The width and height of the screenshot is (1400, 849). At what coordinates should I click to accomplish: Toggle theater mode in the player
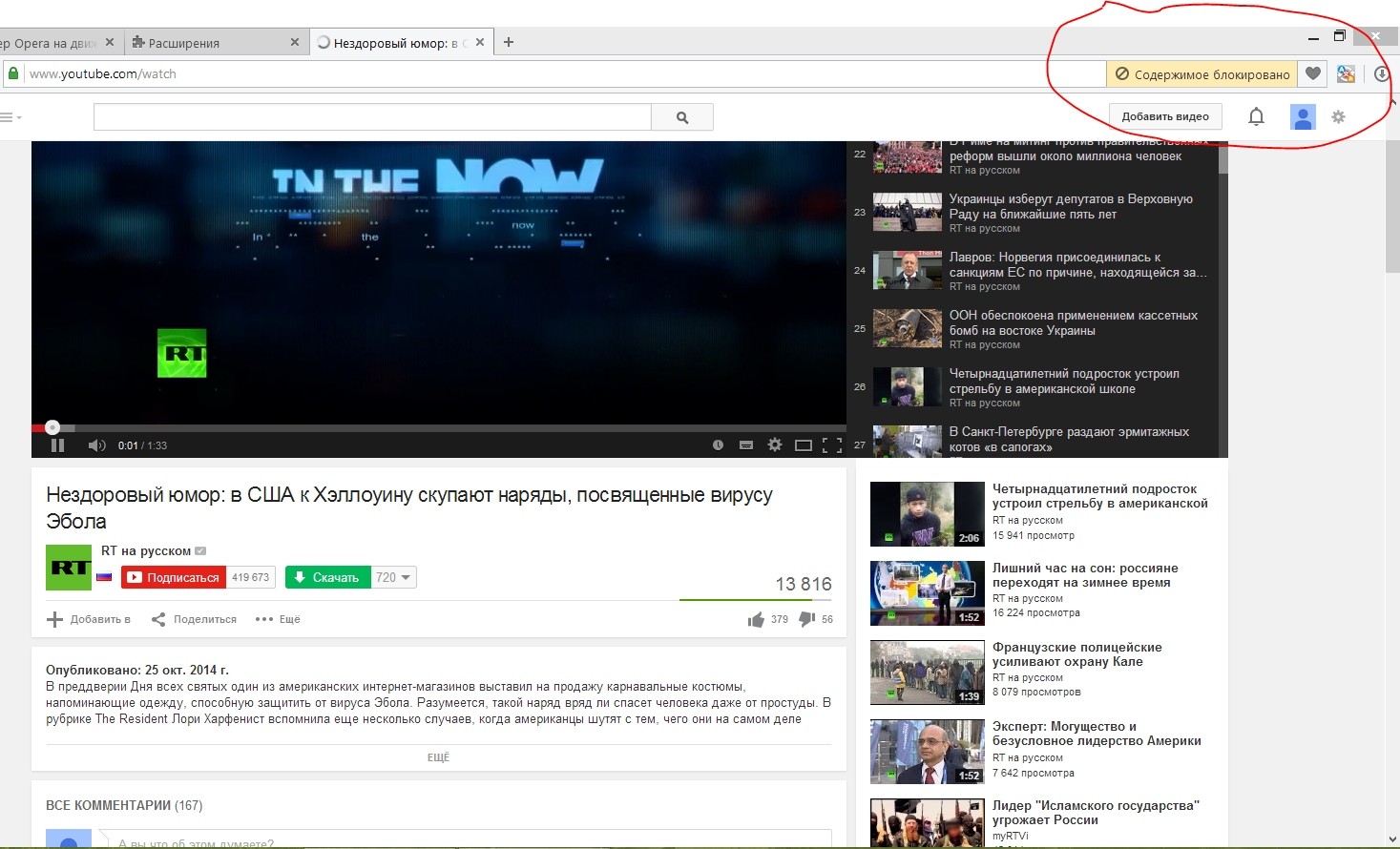click(x=804, y=445)
